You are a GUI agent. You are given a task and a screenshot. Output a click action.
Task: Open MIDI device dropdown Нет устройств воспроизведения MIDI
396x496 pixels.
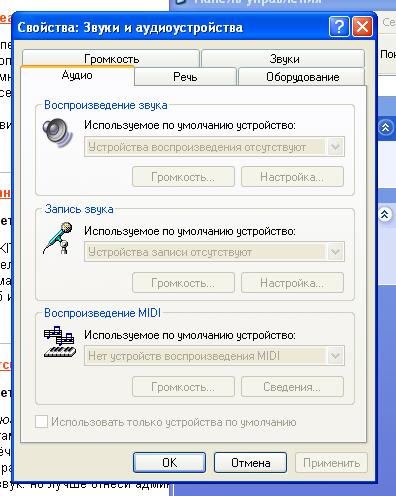pyautogui.click(x=214, y=356)
